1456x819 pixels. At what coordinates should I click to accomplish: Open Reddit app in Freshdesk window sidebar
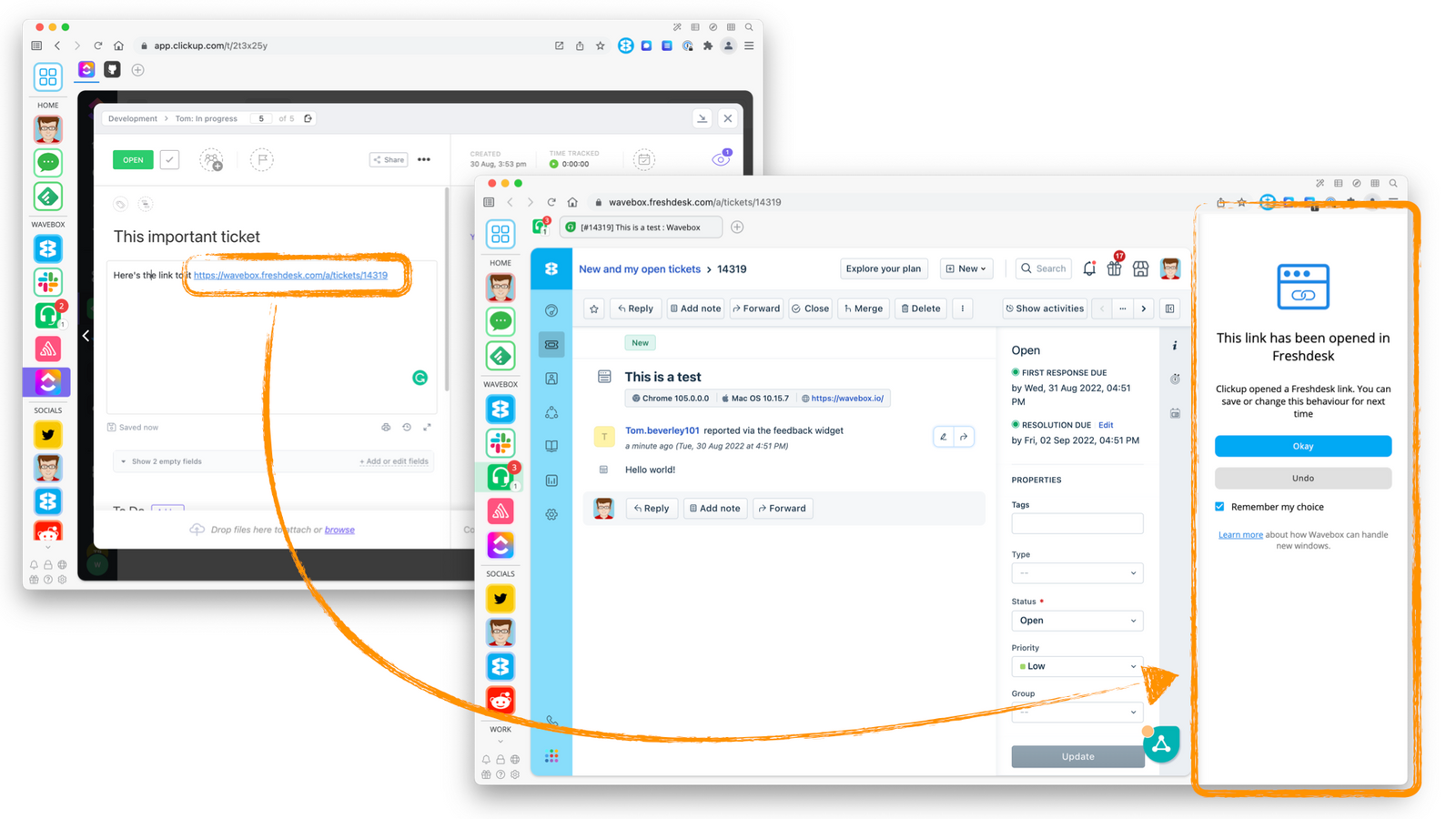(500, 700)
